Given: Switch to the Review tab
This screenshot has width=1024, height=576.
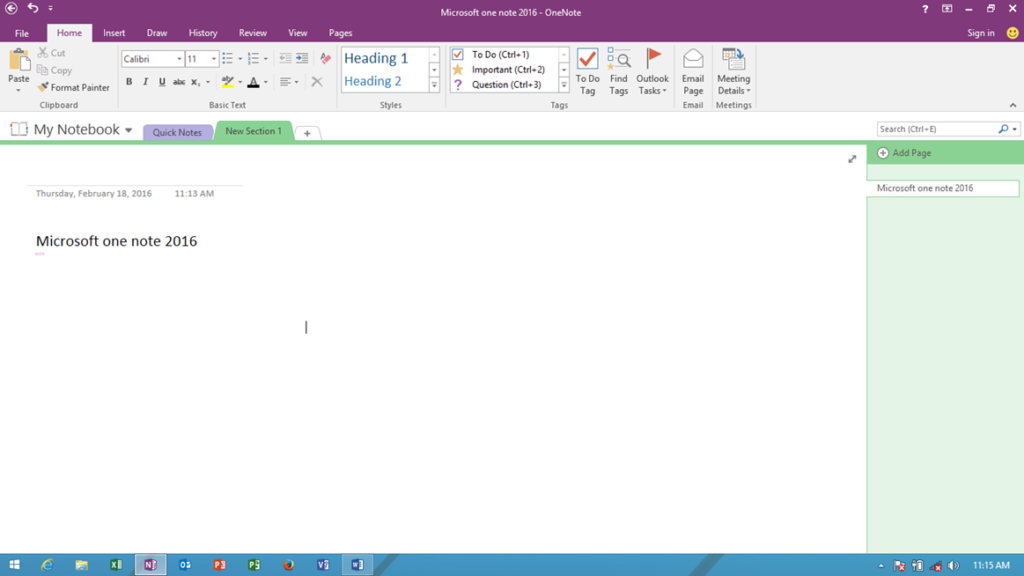Looking at the screenshot, I should (x=253, y=33).
